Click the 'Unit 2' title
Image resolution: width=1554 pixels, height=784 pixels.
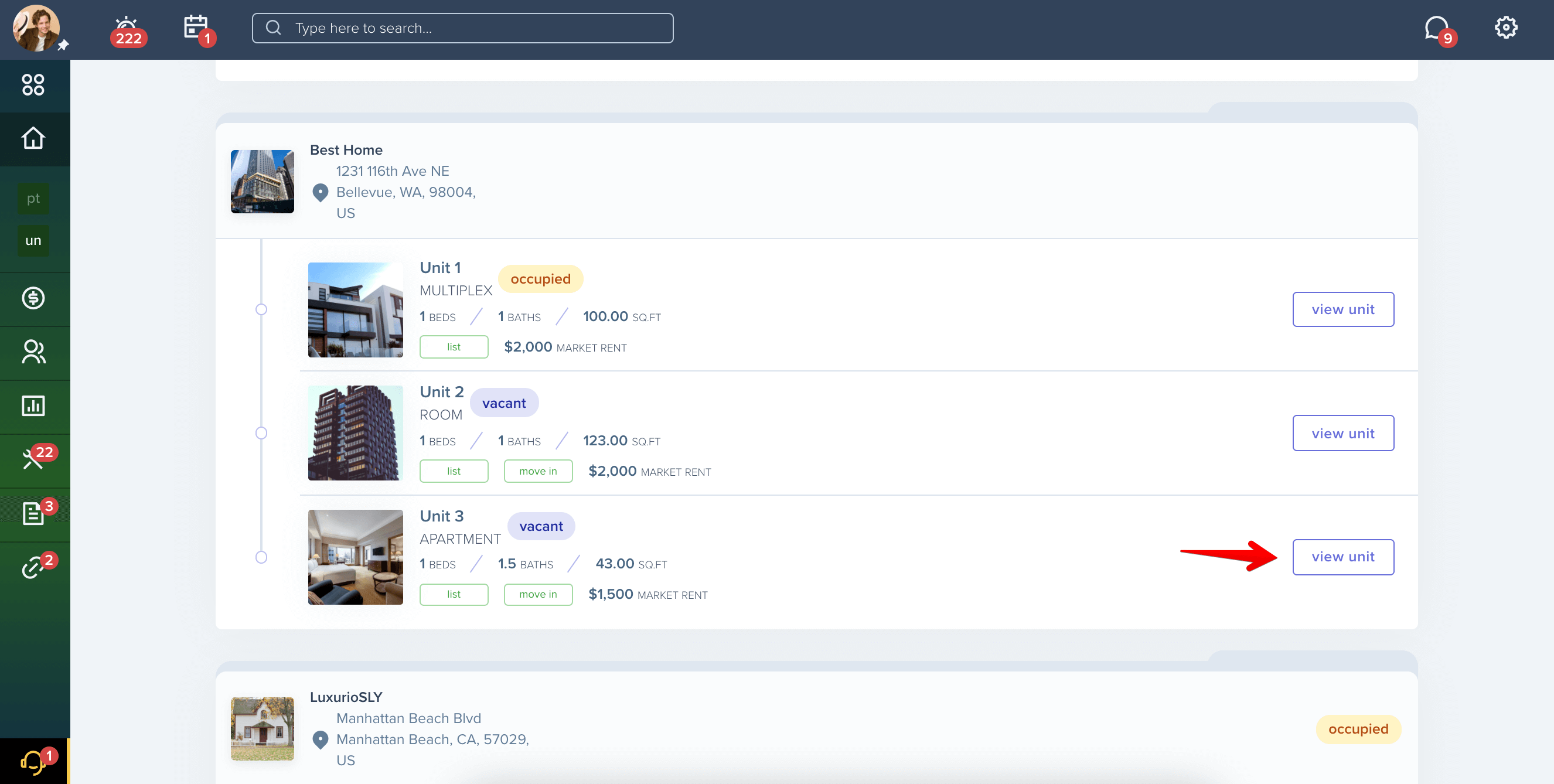(x=442, y=391)
